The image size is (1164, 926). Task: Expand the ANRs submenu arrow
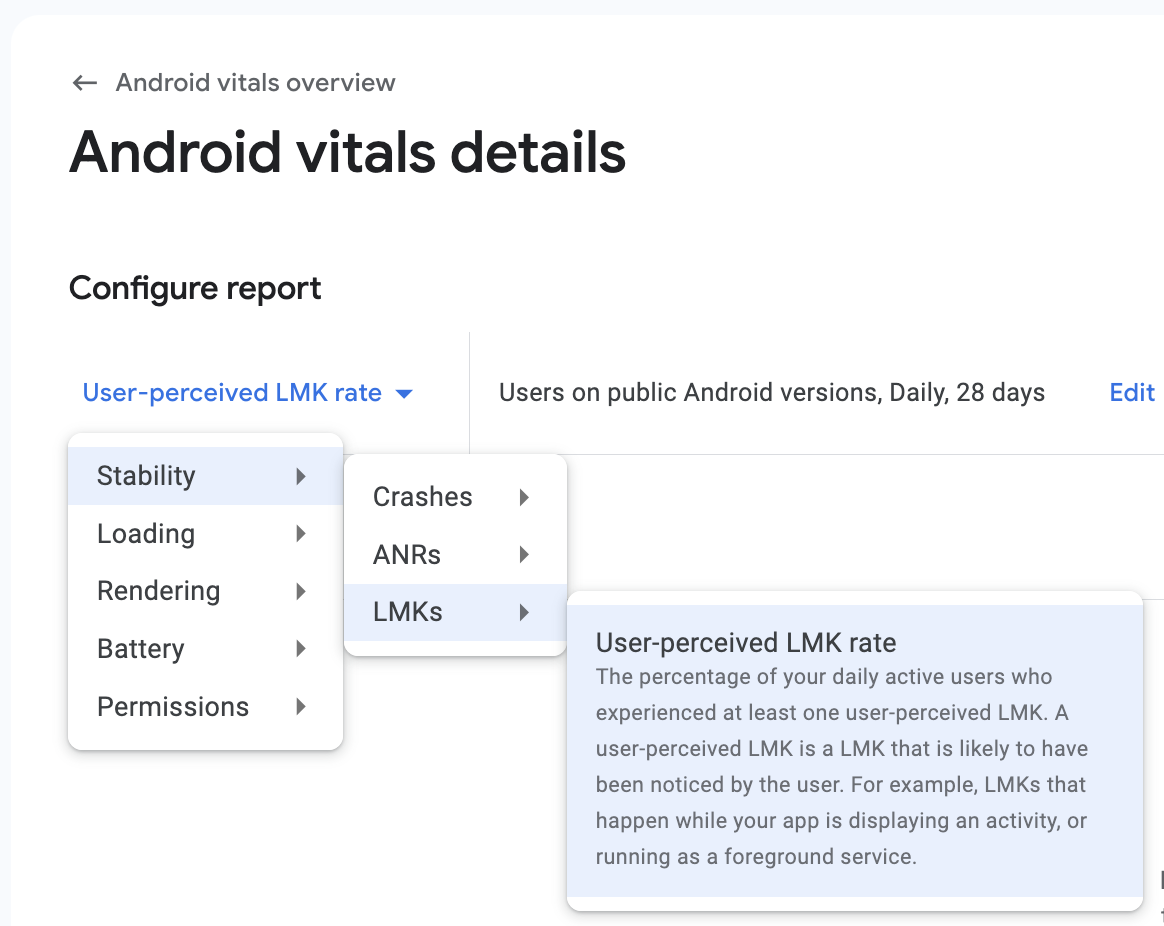[524, 554]
